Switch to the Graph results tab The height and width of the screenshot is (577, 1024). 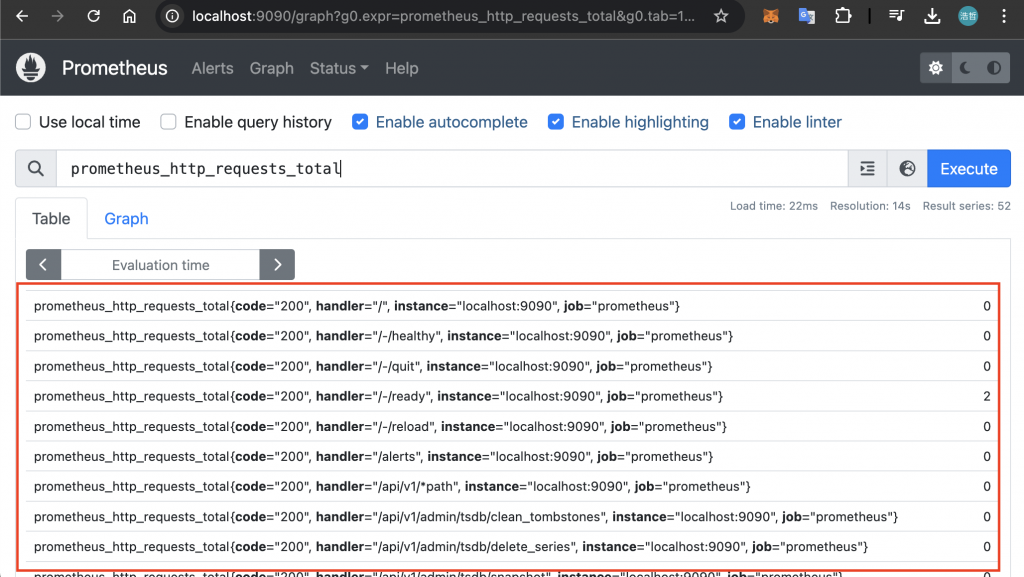pos(126,219)
